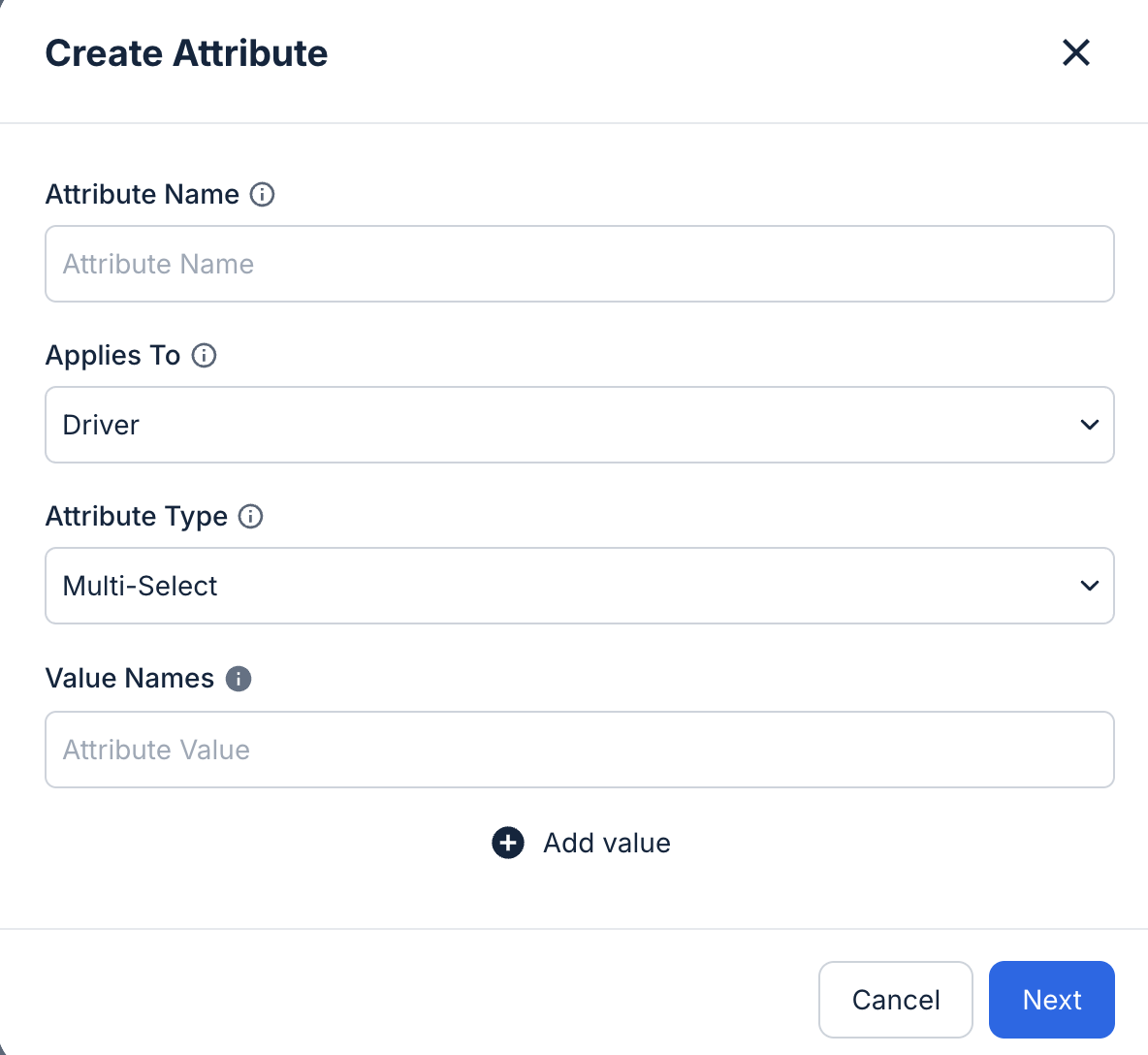Click the Attribute Value input field

[x=580, y=750]
